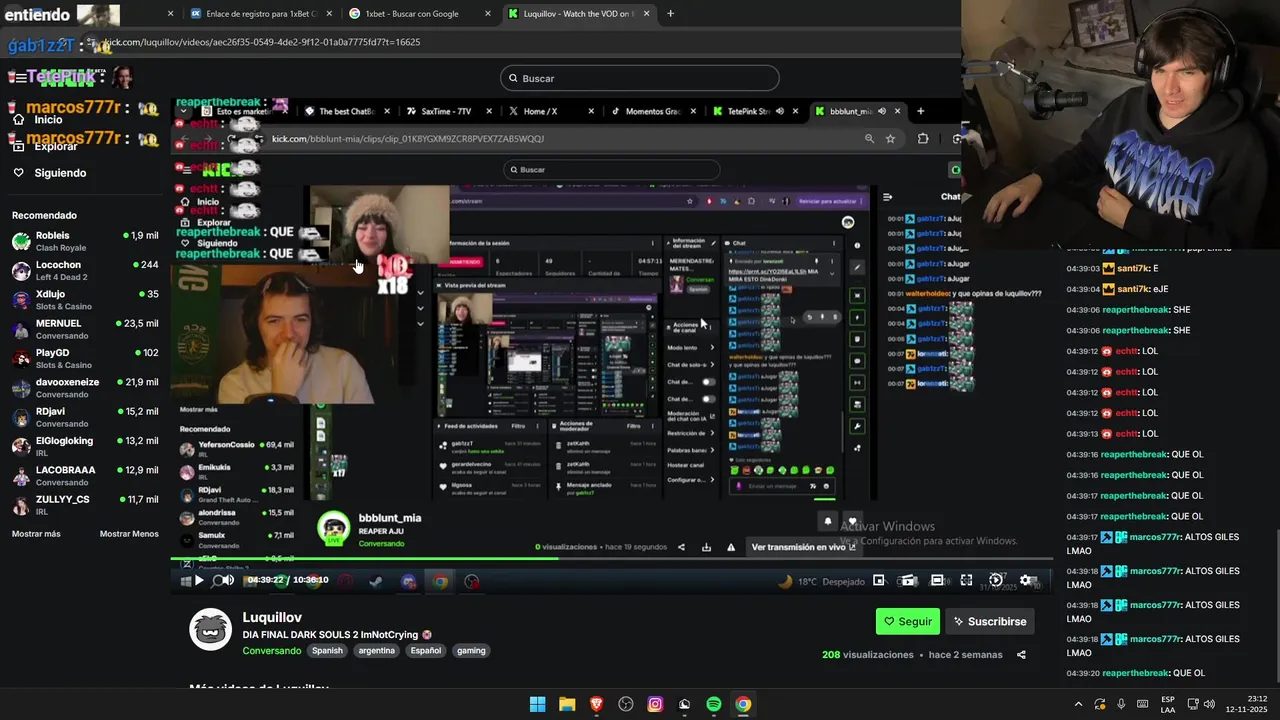The height and width of the screenshot is (720, 1280).
Task: Open recommended channel Locochon
Action: click(x=85, y=270)
